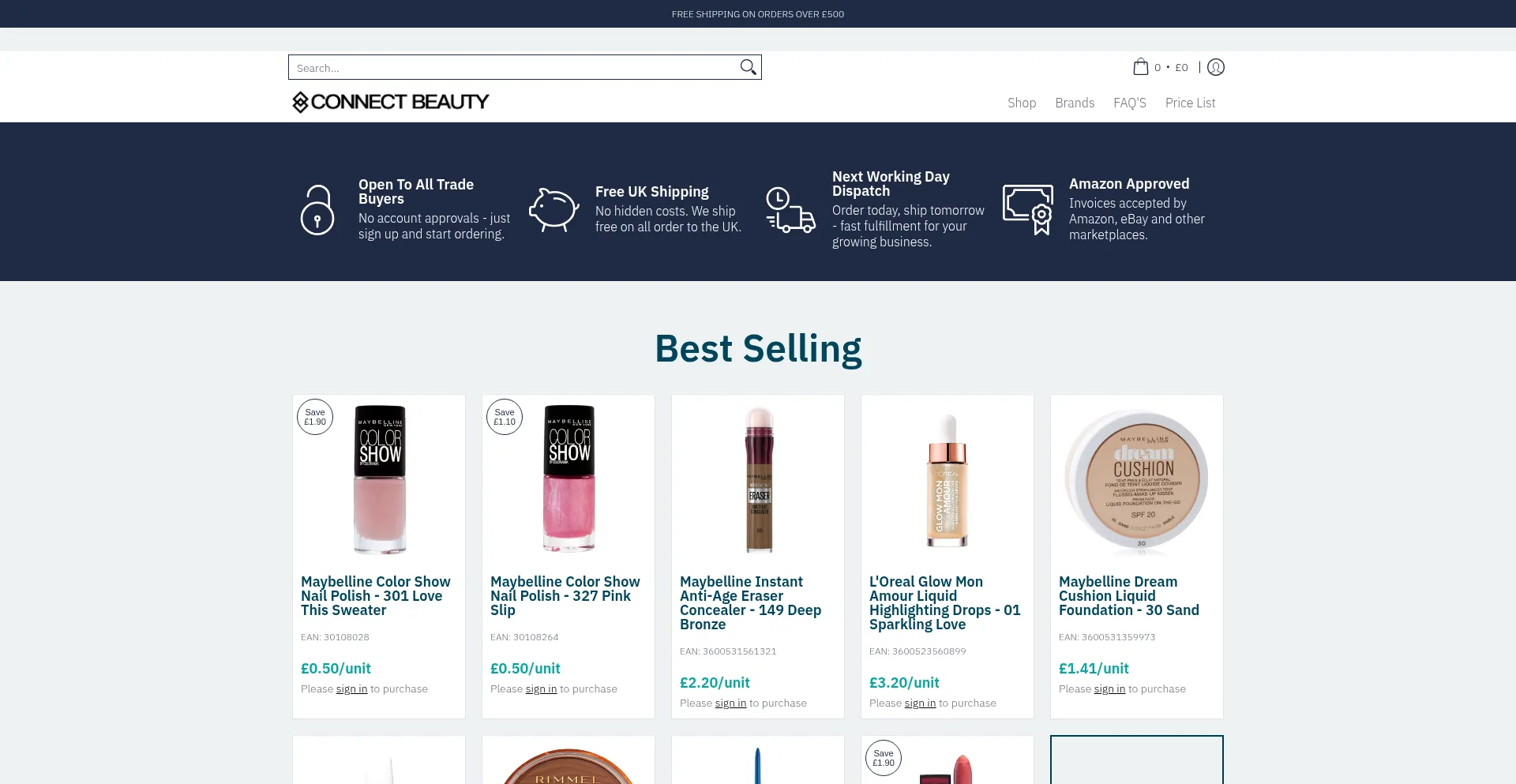Click the search magnifying glass icon
Screen dimensions: 1516x784
[x=747, y=67]
